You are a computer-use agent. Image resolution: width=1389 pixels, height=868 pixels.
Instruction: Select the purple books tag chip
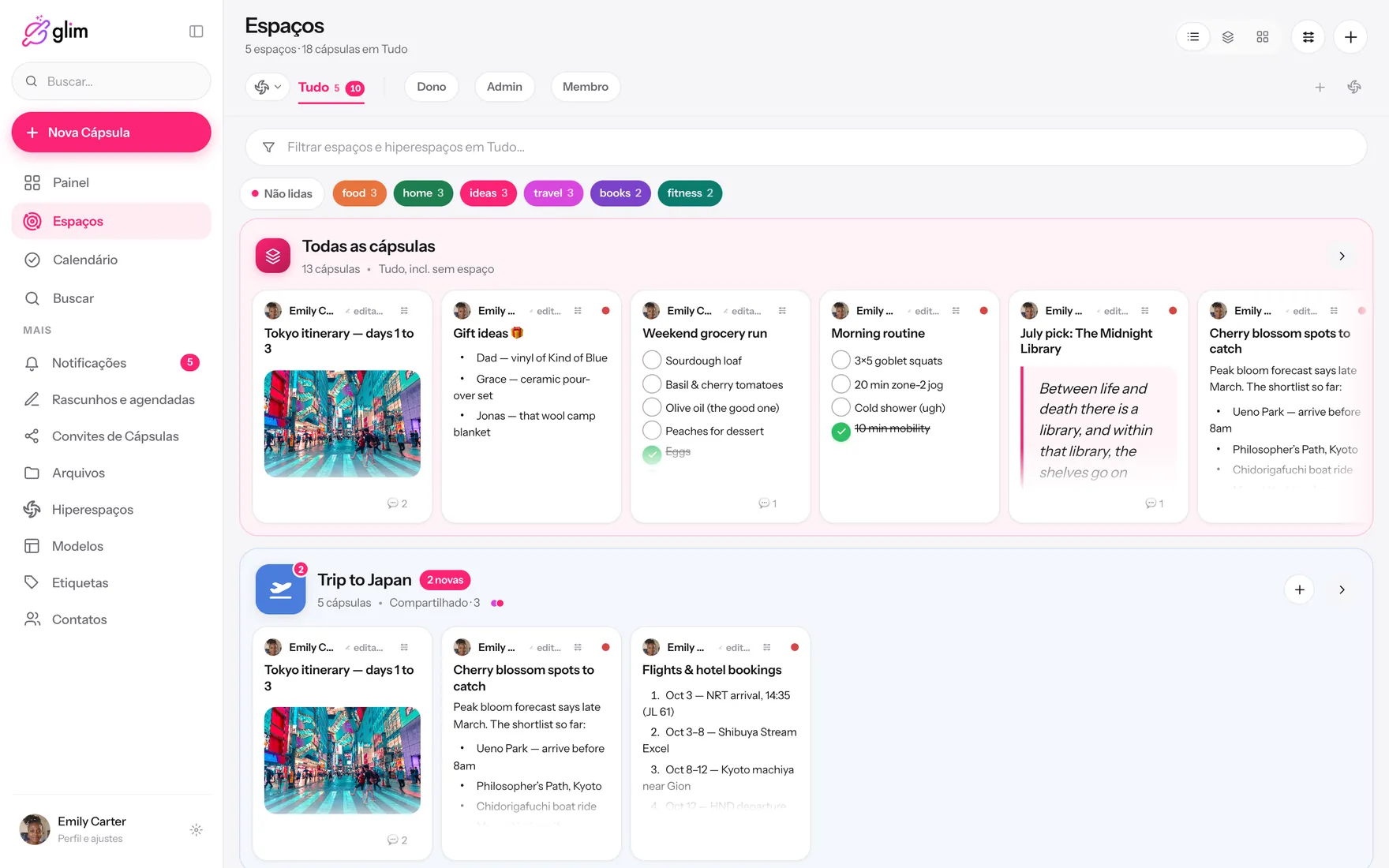point(620,193)
